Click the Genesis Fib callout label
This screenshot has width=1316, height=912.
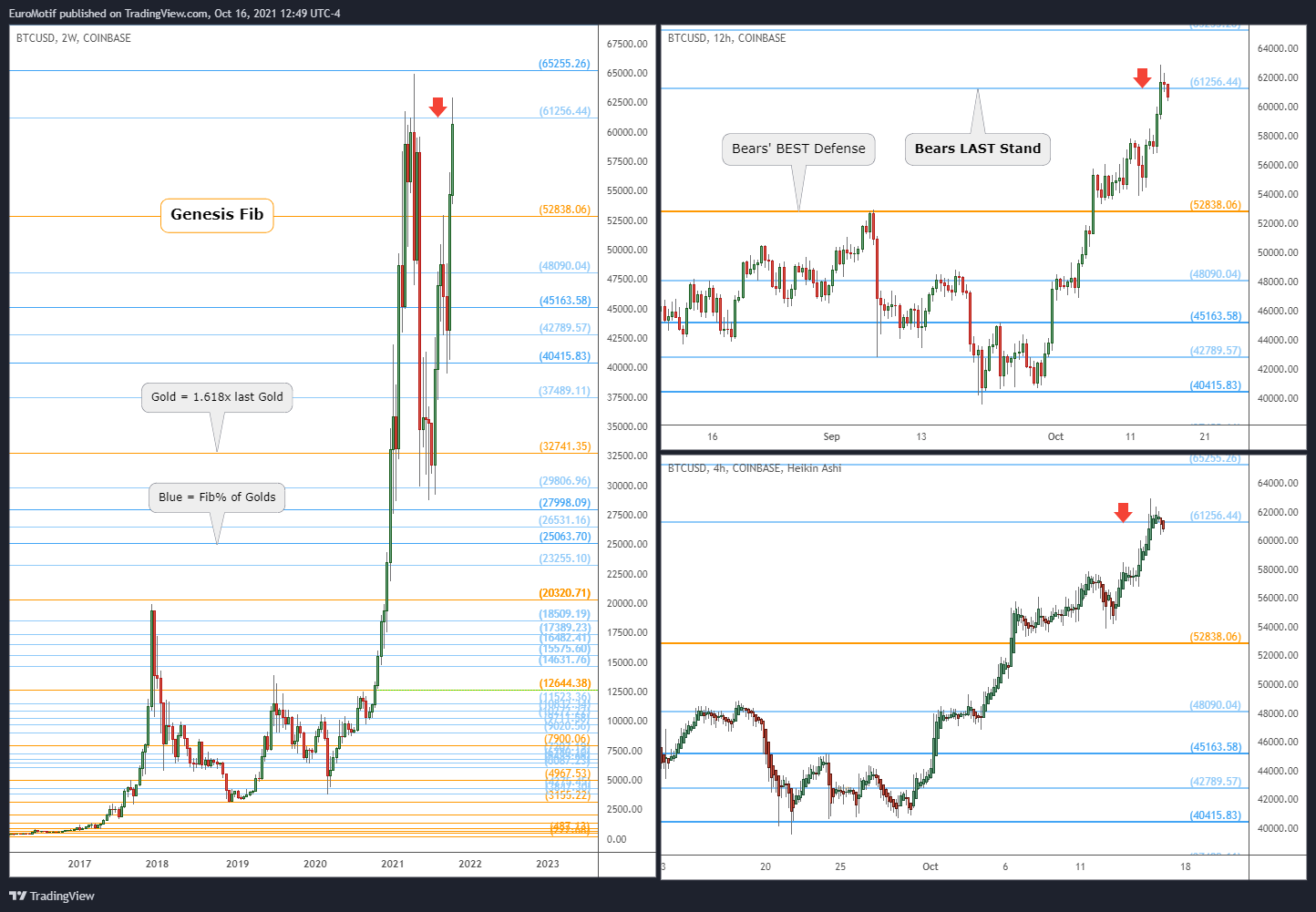(217, 215)
